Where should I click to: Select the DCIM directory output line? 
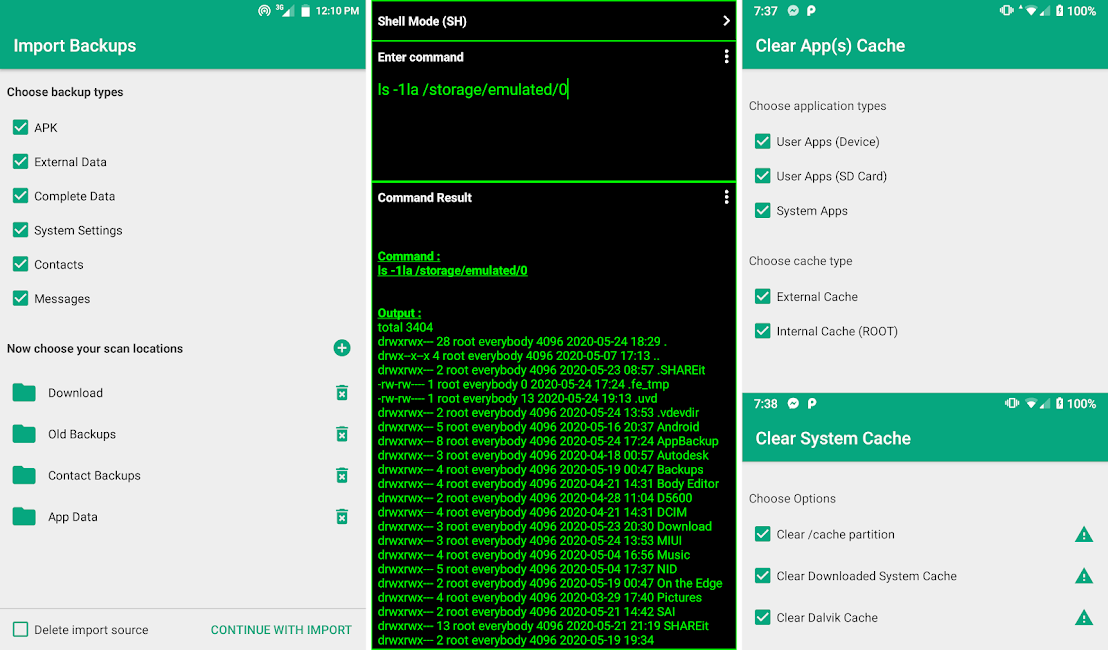(x=532, y=512)
